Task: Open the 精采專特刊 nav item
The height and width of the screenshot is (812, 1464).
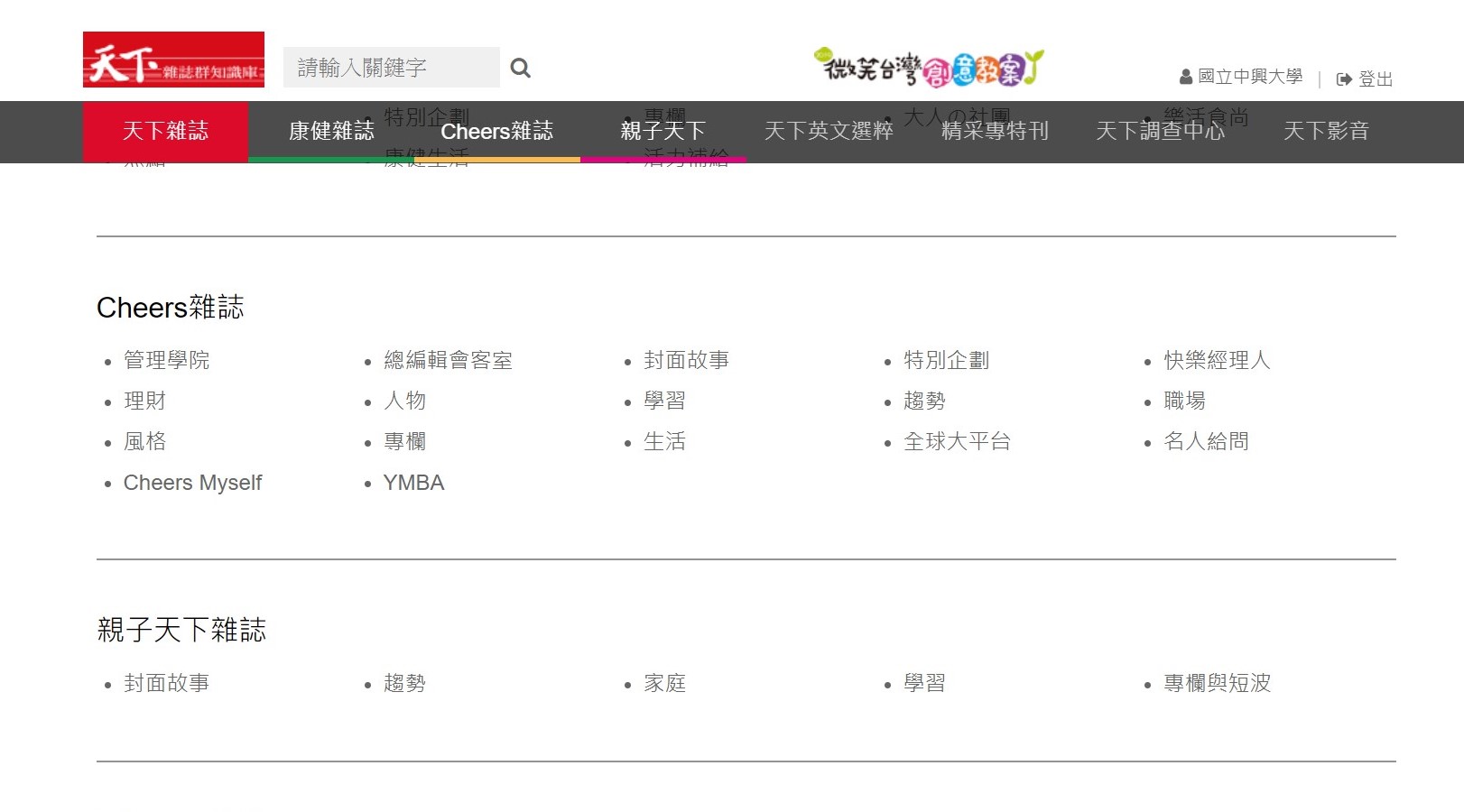Action: (995, 132)
